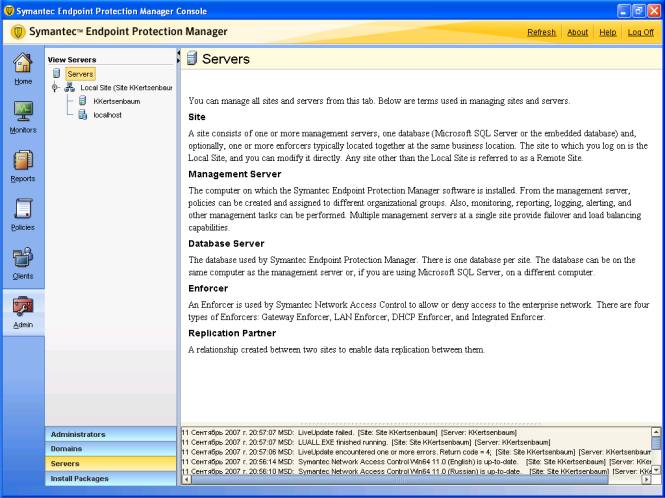Maximize the console window

pos(639,11)
